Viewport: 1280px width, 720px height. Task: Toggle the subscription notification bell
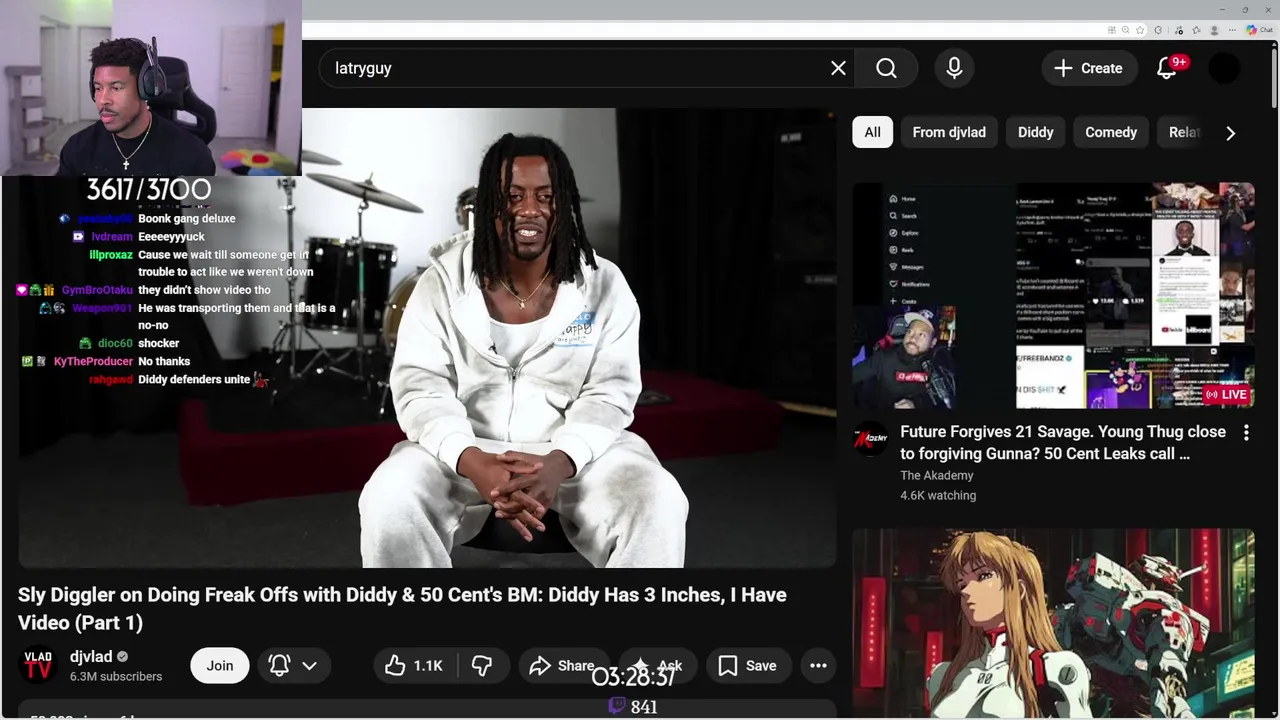click(279, 665)
